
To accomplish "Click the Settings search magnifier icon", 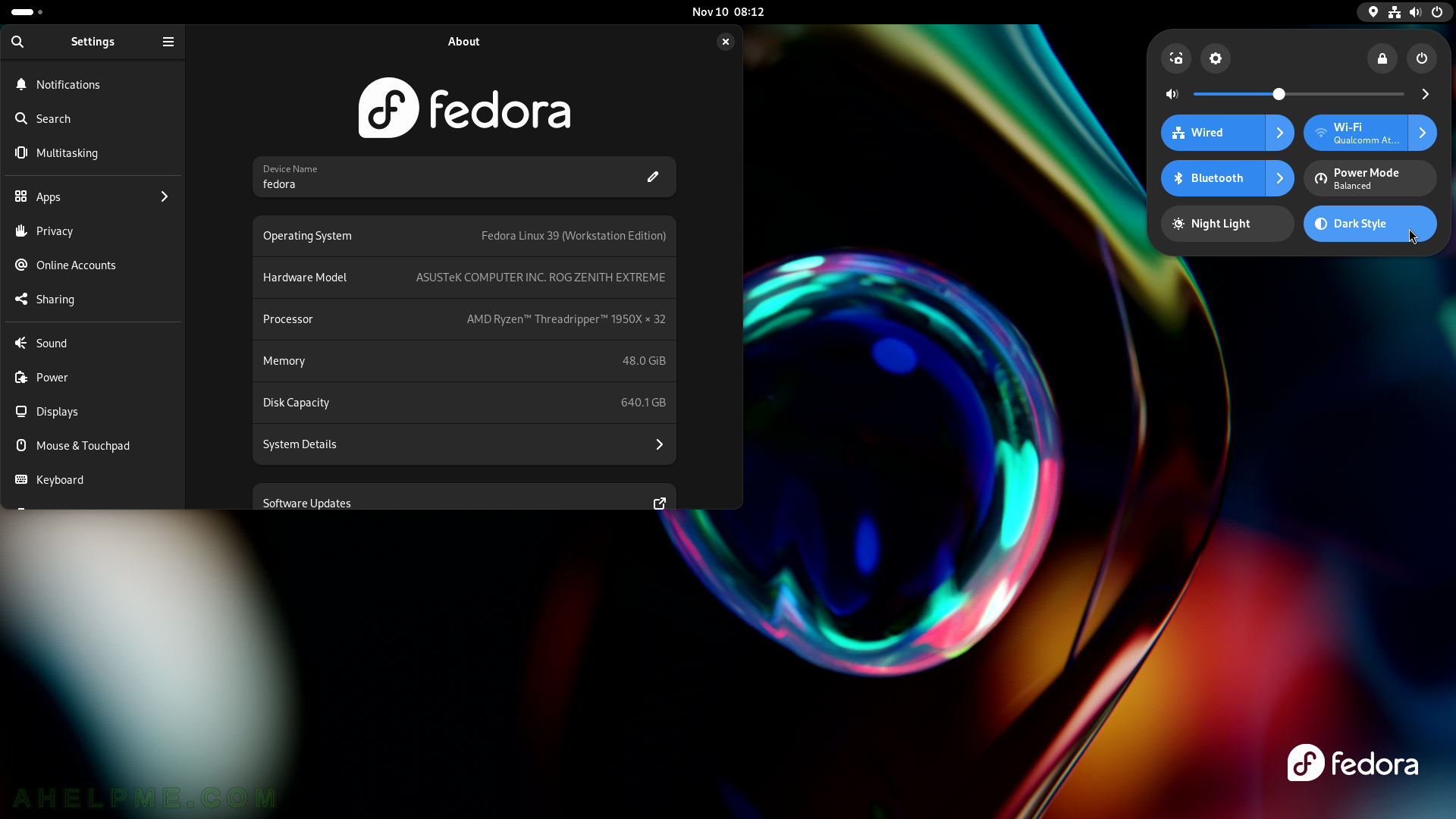I will tap(17, 42).
